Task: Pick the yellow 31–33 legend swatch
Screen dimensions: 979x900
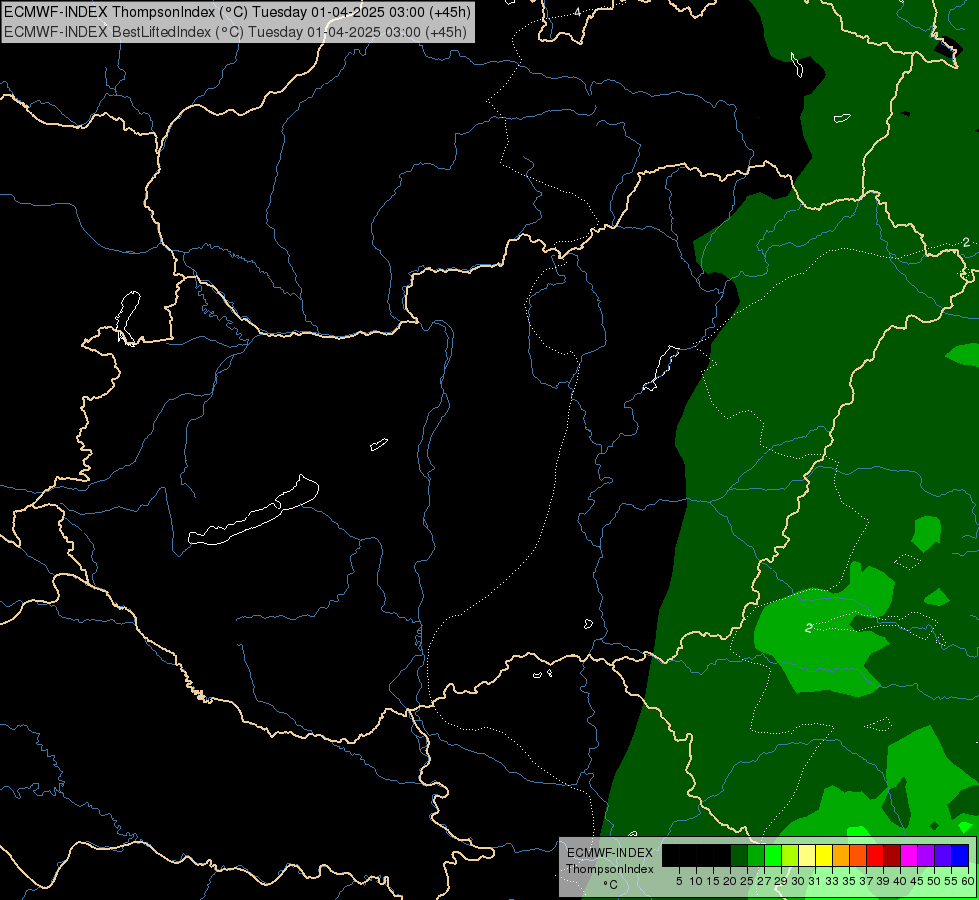Action: (824, 855)
